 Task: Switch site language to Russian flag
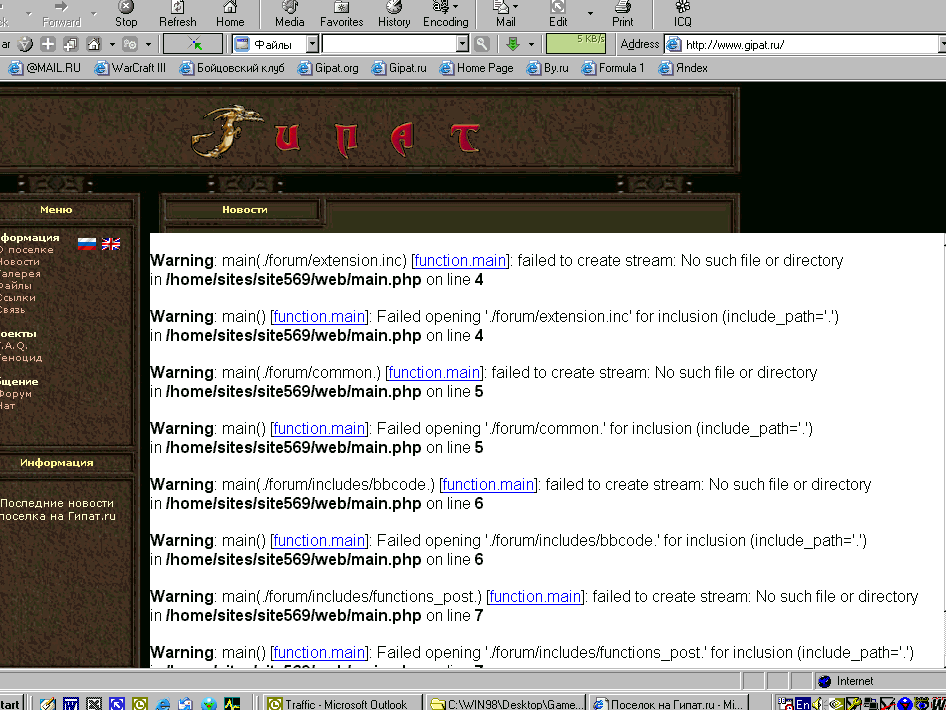point(87,243)
